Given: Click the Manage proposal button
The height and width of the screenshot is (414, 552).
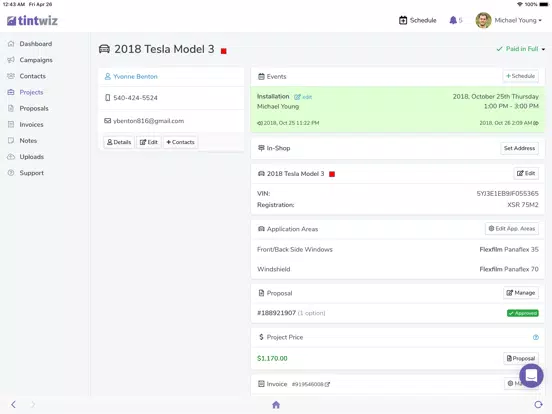Looking at the screenshot, I should tap(521, 293).
